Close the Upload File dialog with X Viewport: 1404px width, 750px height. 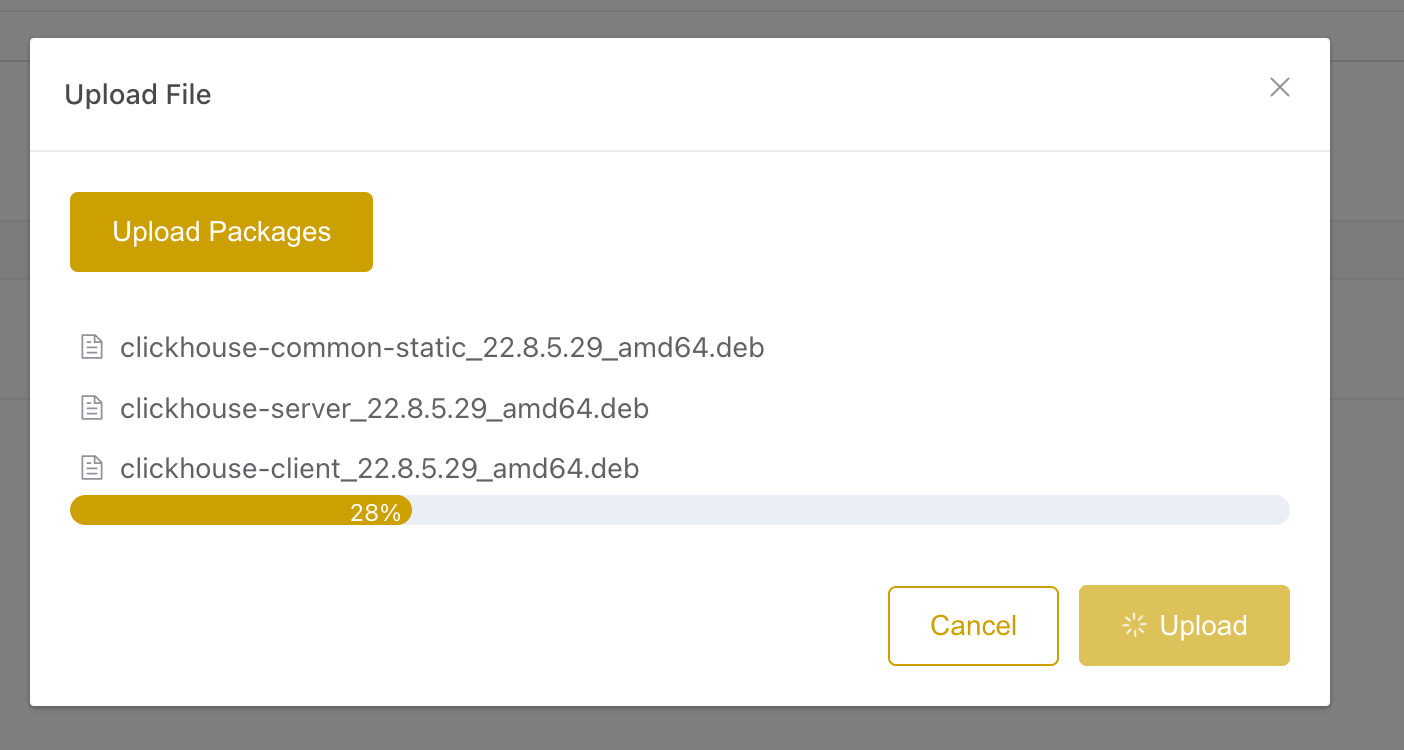(x=1279, y=87)
